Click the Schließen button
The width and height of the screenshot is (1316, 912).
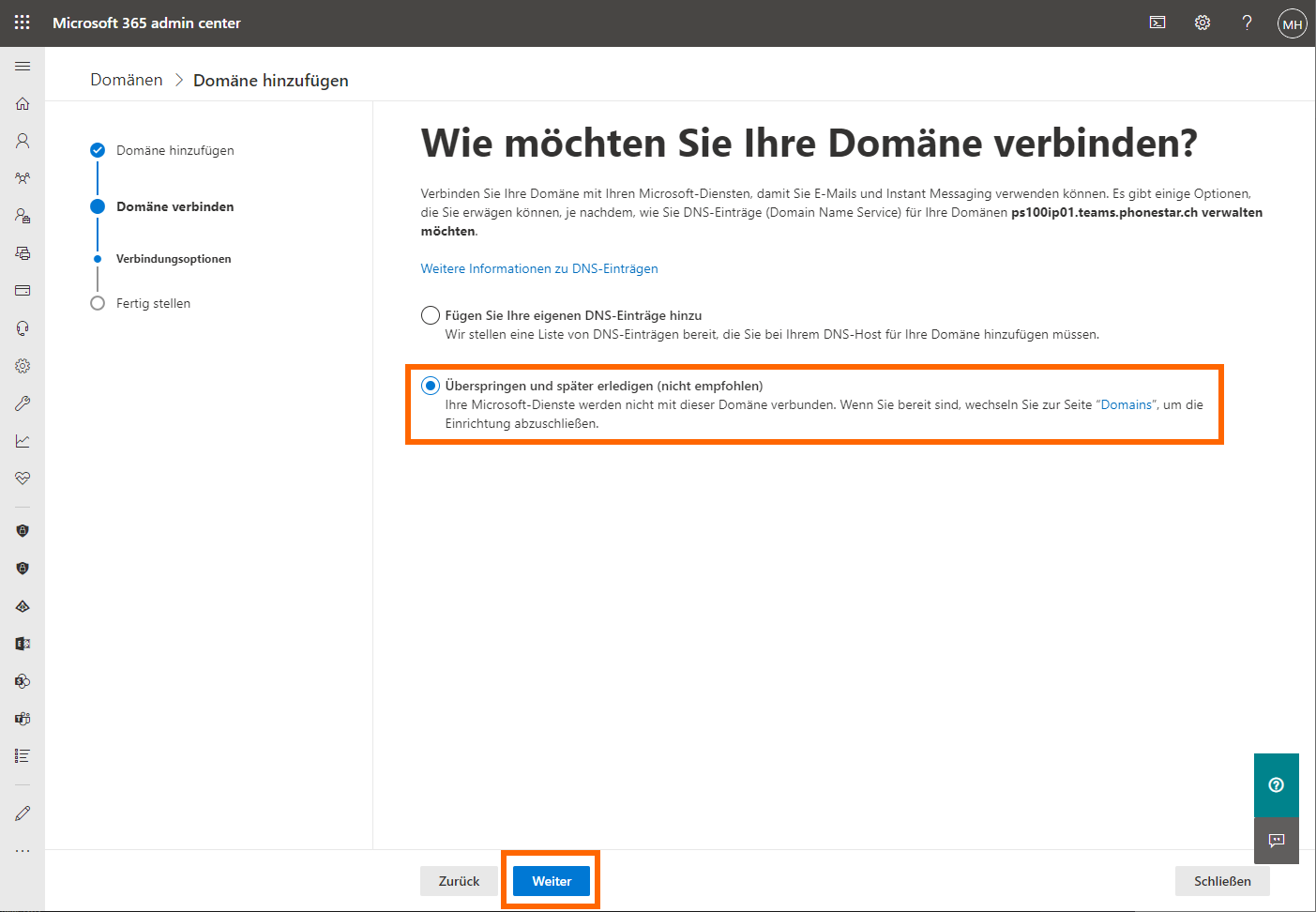[1222, 881]
